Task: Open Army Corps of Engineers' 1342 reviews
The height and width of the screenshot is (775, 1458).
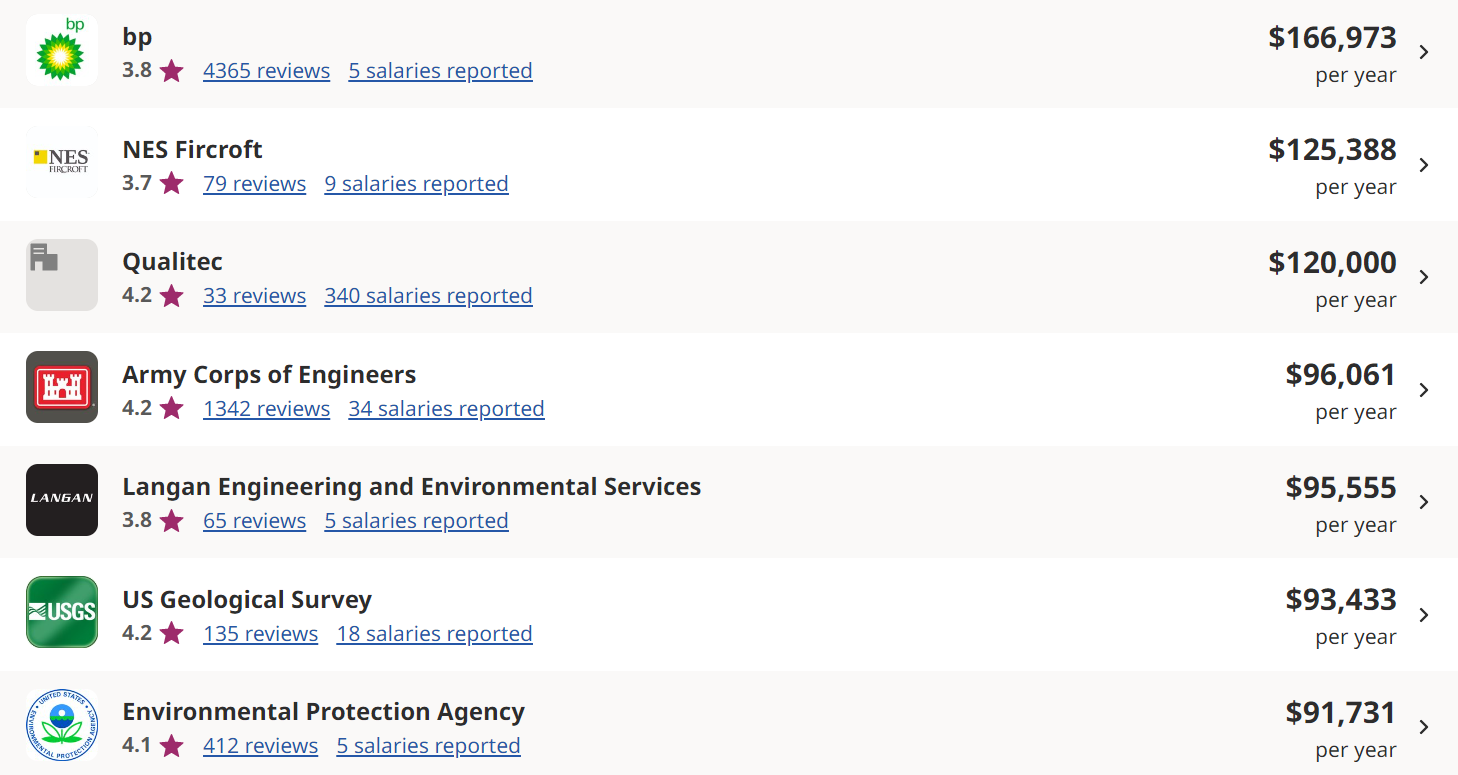Action: pyautogui.click(x=266, y=409)
